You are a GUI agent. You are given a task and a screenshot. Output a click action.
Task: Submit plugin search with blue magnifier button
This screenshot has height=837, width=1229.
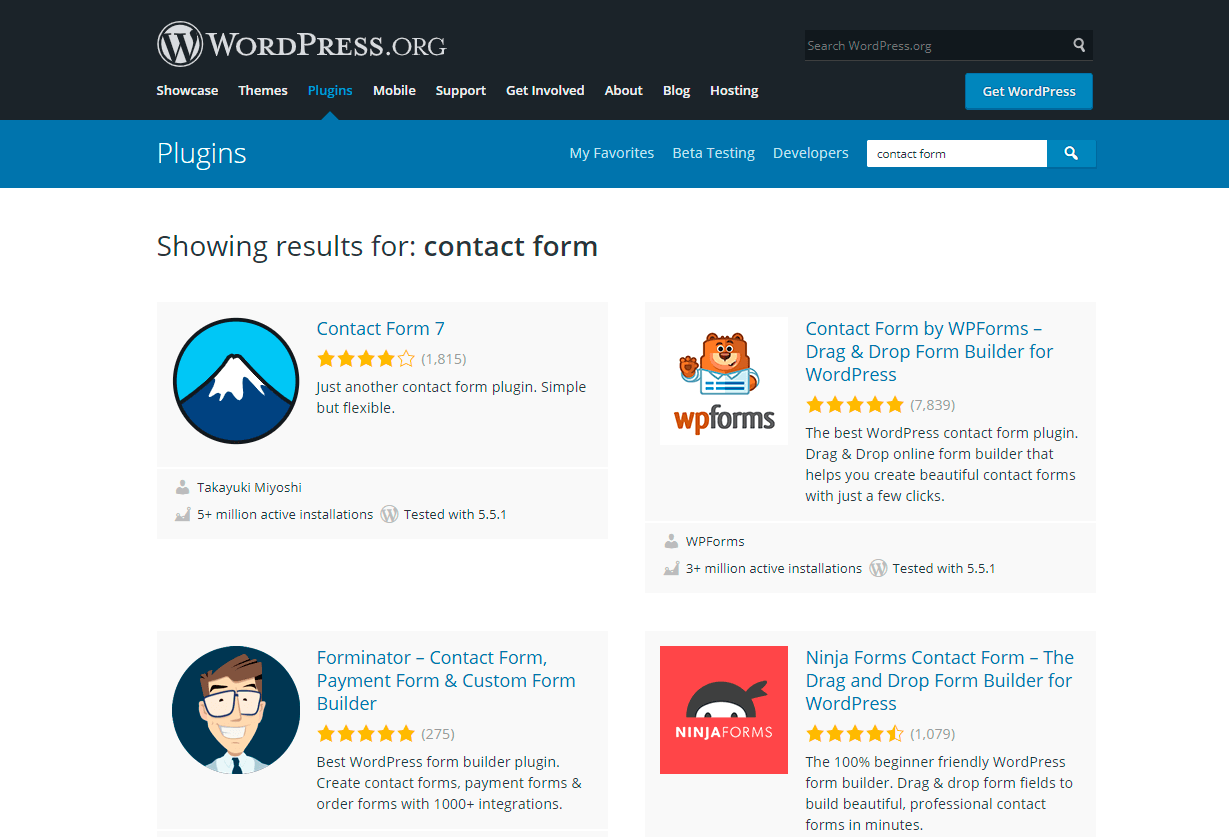pyautogui.click(x=1071, y=153)
